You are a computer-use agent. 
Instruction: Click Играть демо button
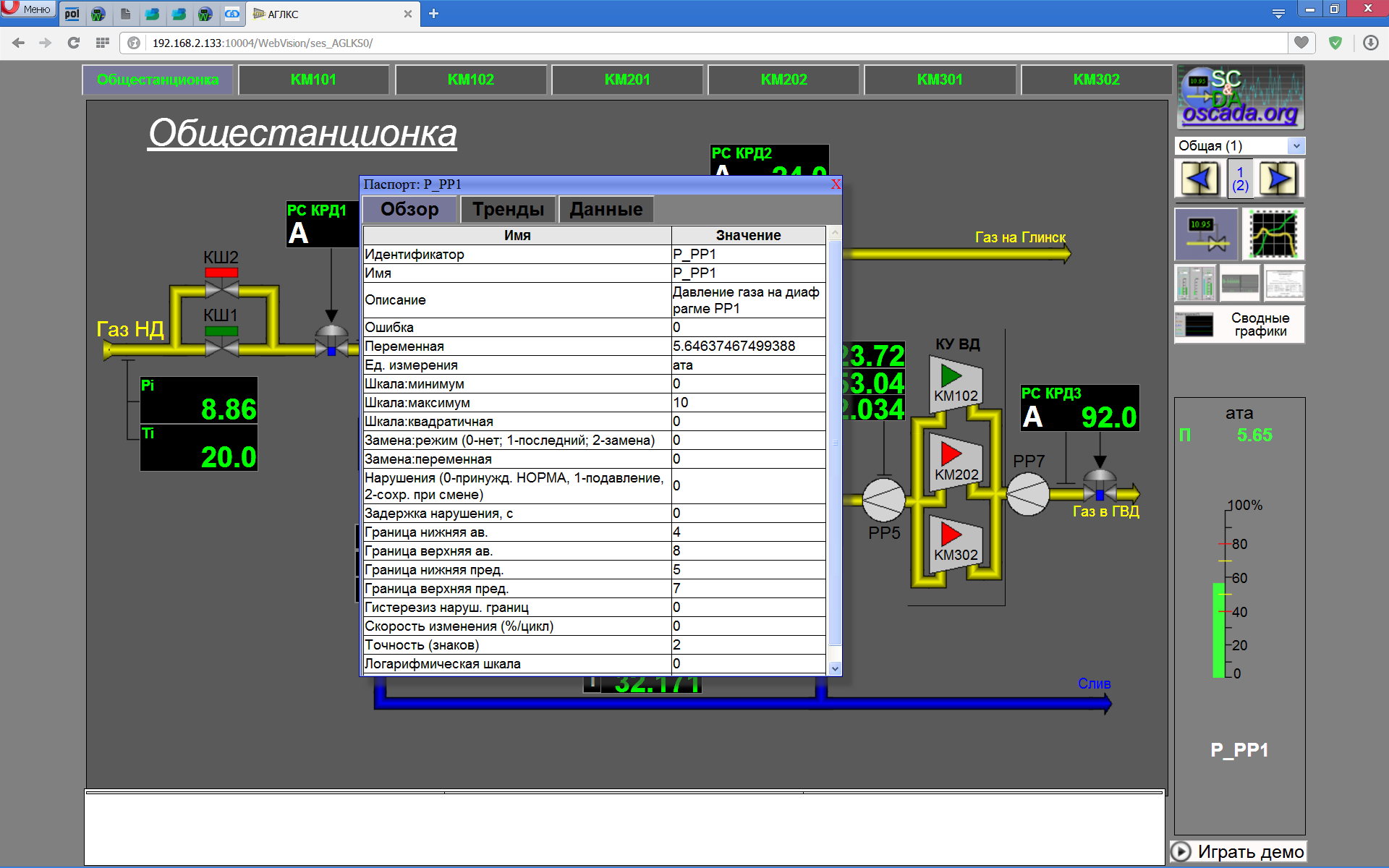coord(1239,851)
